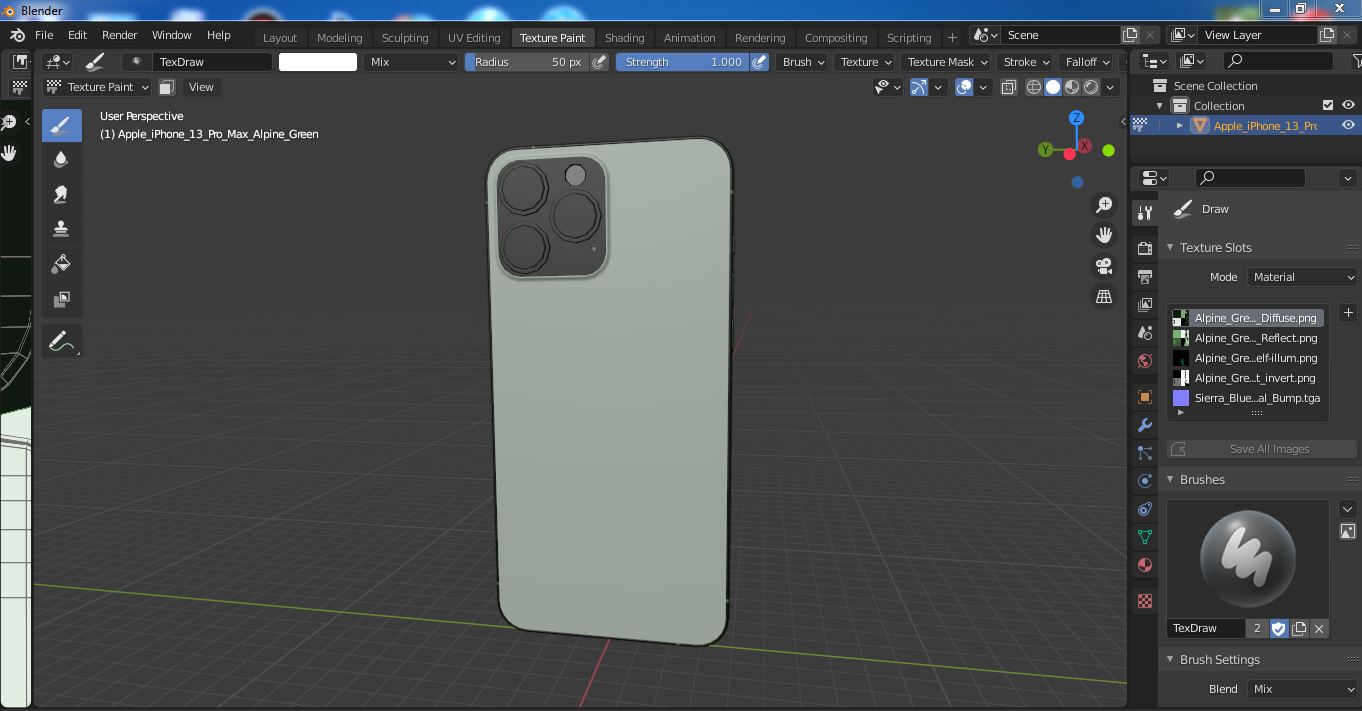
Task: Toggle camera view gizmo
Action: (x=1104, y=266)
